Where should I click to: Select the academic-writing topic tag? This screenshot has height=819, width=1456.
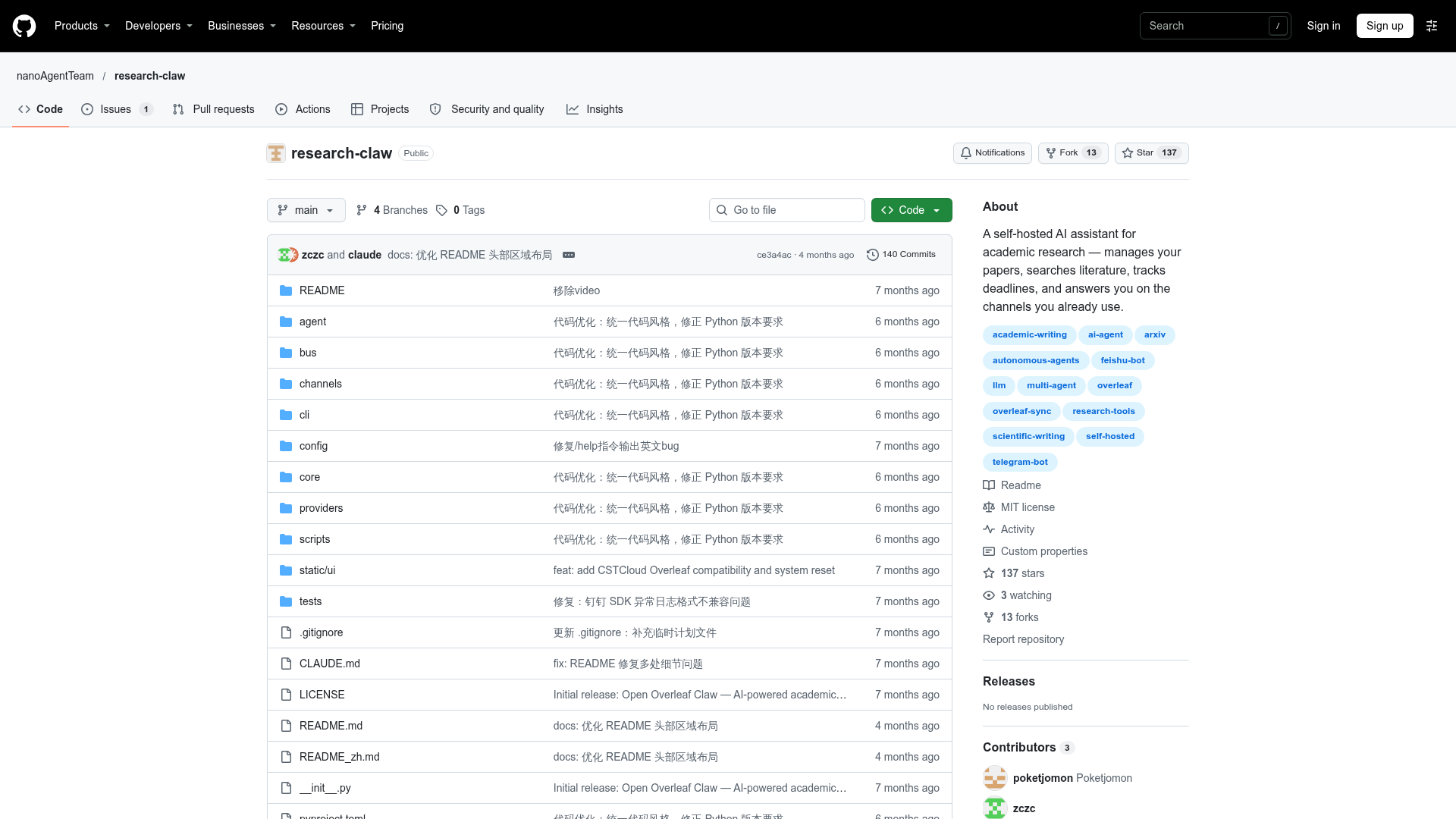click(1029, 335)
